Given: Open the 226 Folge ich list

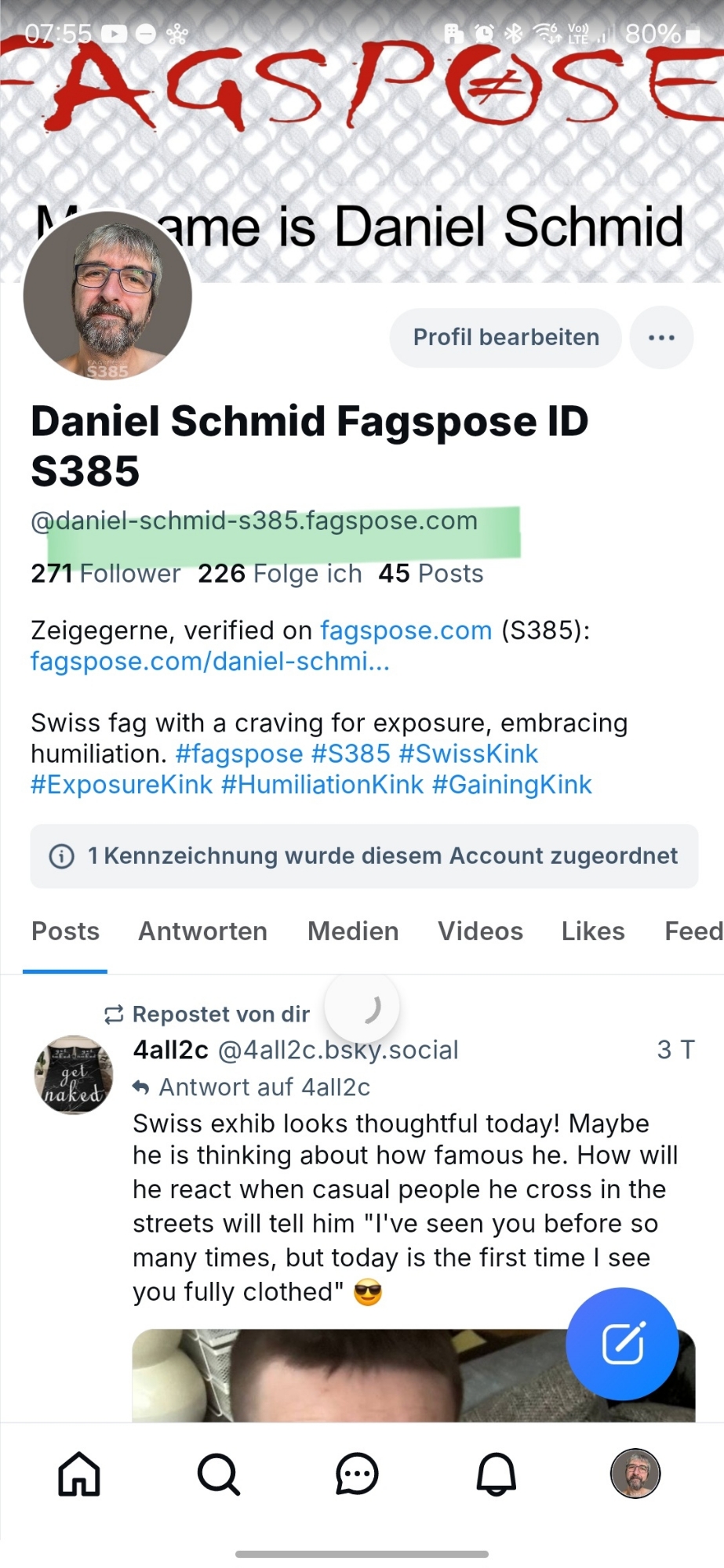Looking at the screenshot, I should [x=280, y=574].
